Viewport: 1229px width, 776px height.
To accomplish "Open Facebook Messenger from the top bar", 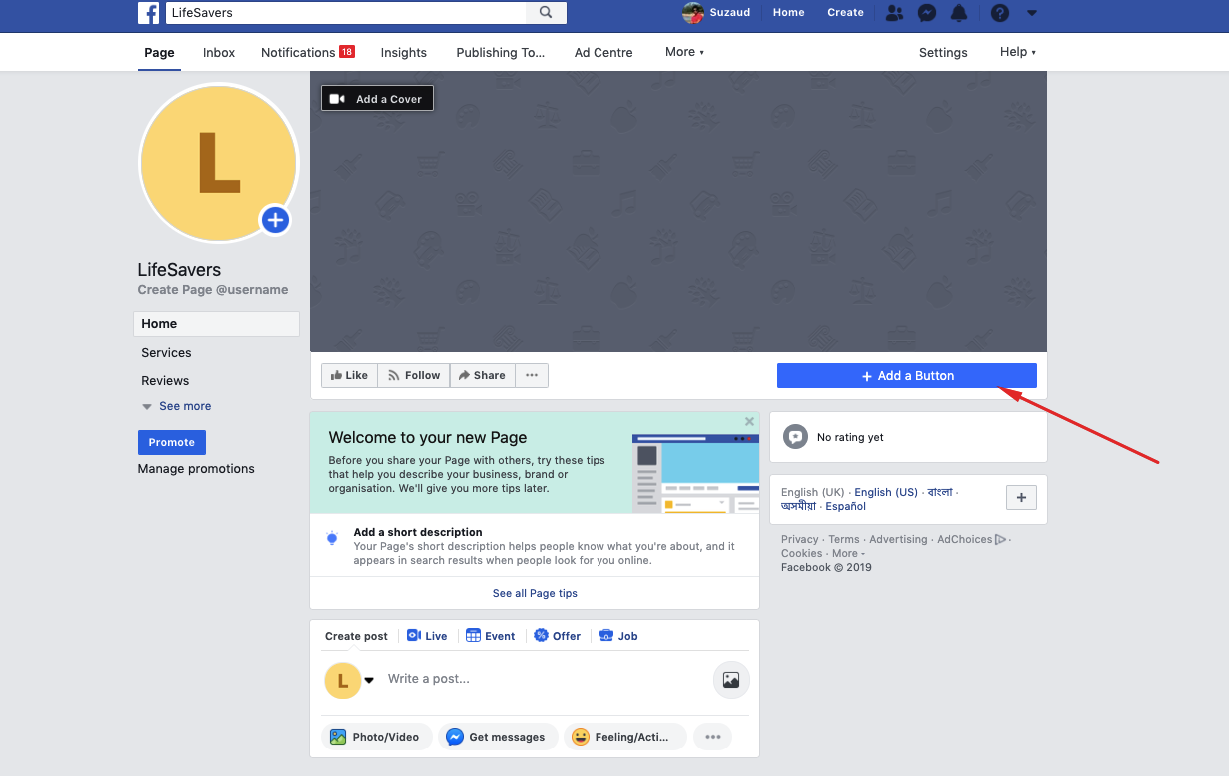I will pyautogui.click(x=926, y=13).
